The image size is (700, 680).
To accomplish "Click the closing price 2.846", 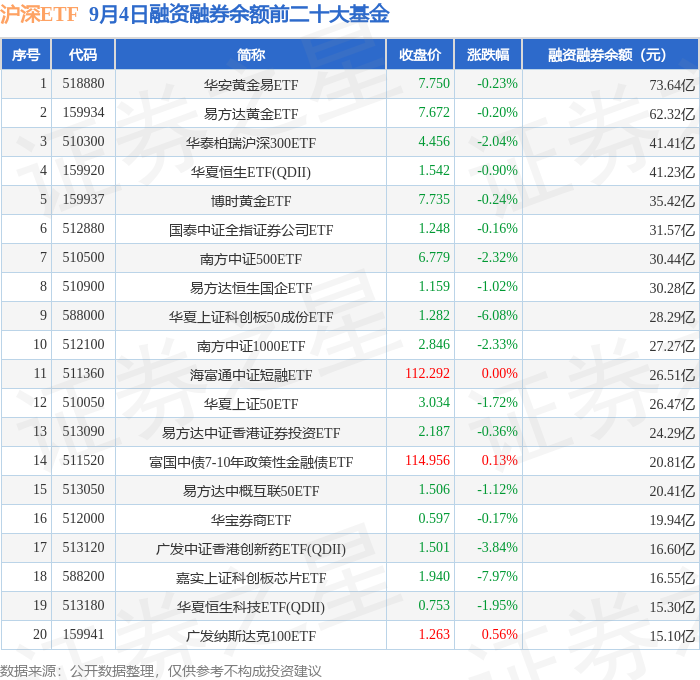I will 434,345.
